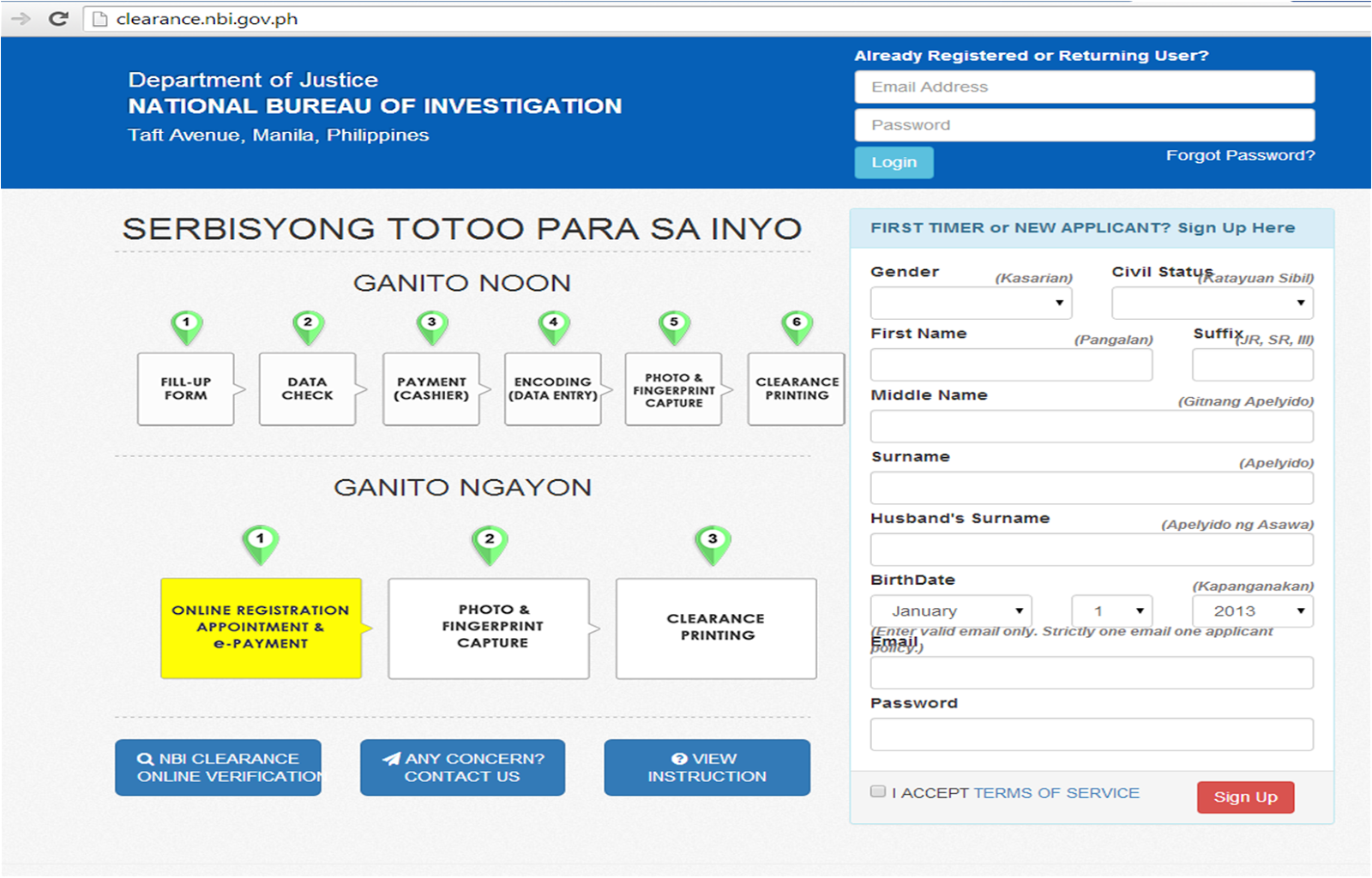Open the birth year dropdown showing 2013
The image size is (1372, 878).
tap(1252, 610)
